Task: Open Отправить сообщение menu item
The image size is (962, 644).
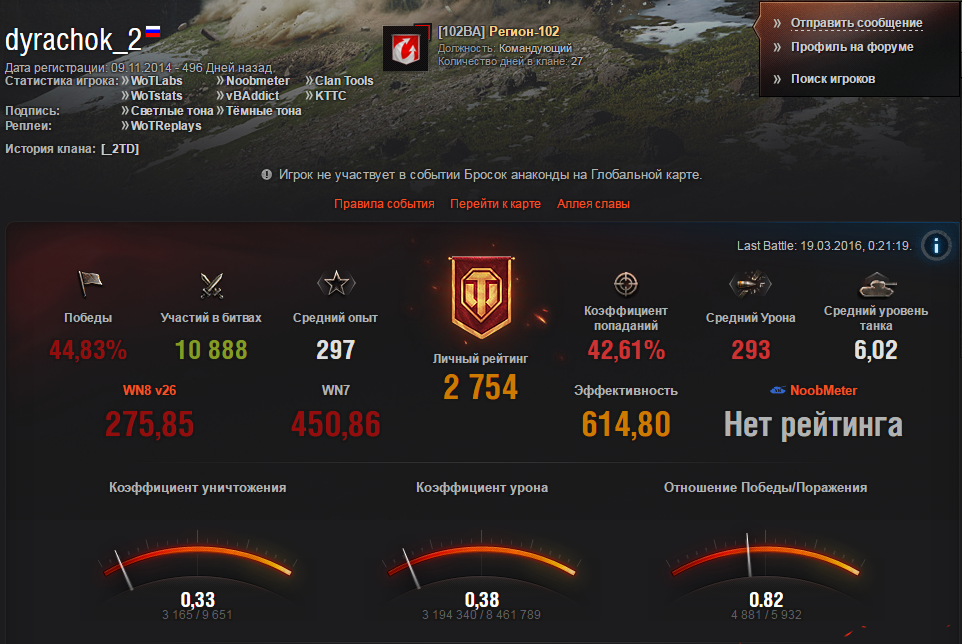Action: [856, 23]
